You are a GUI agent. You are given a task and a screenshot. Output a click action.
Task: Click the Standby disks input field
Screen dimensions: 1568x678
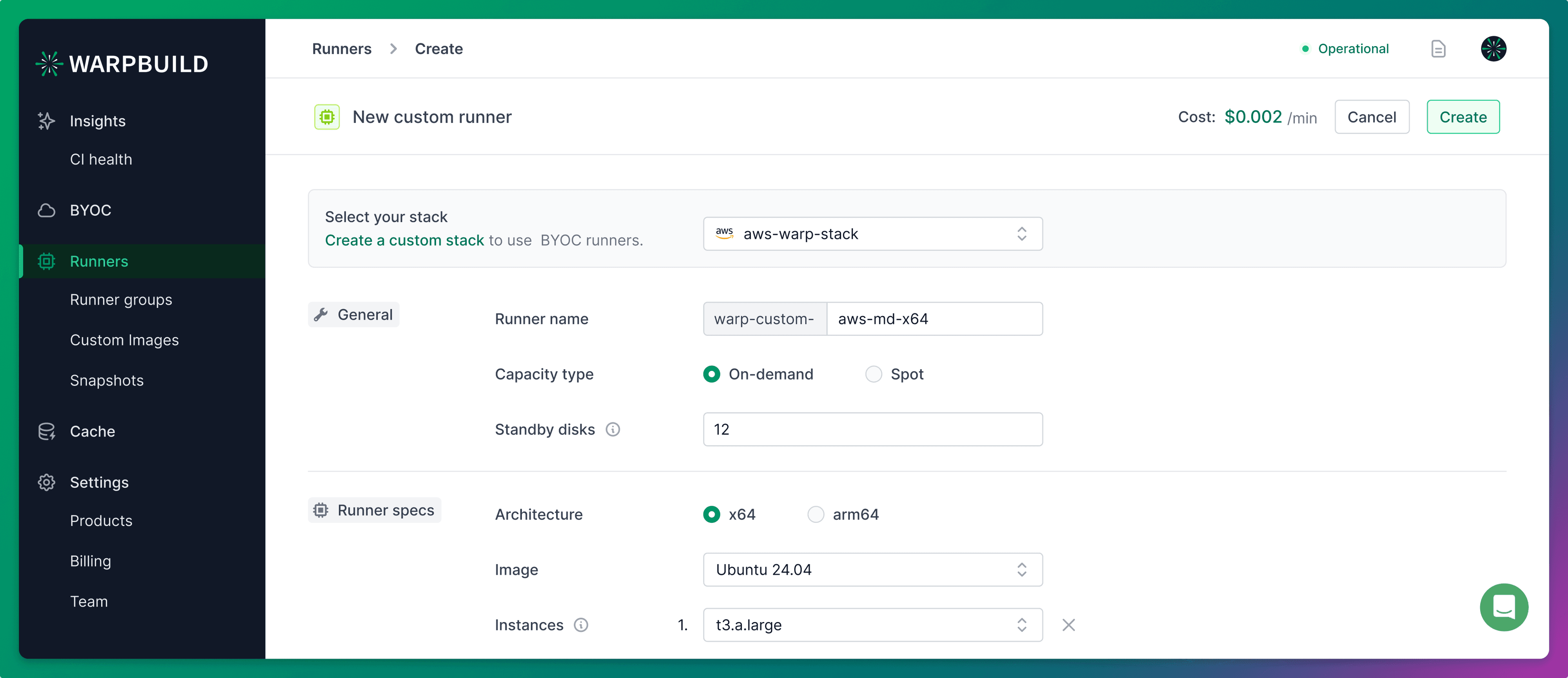(x=872, y=430)
